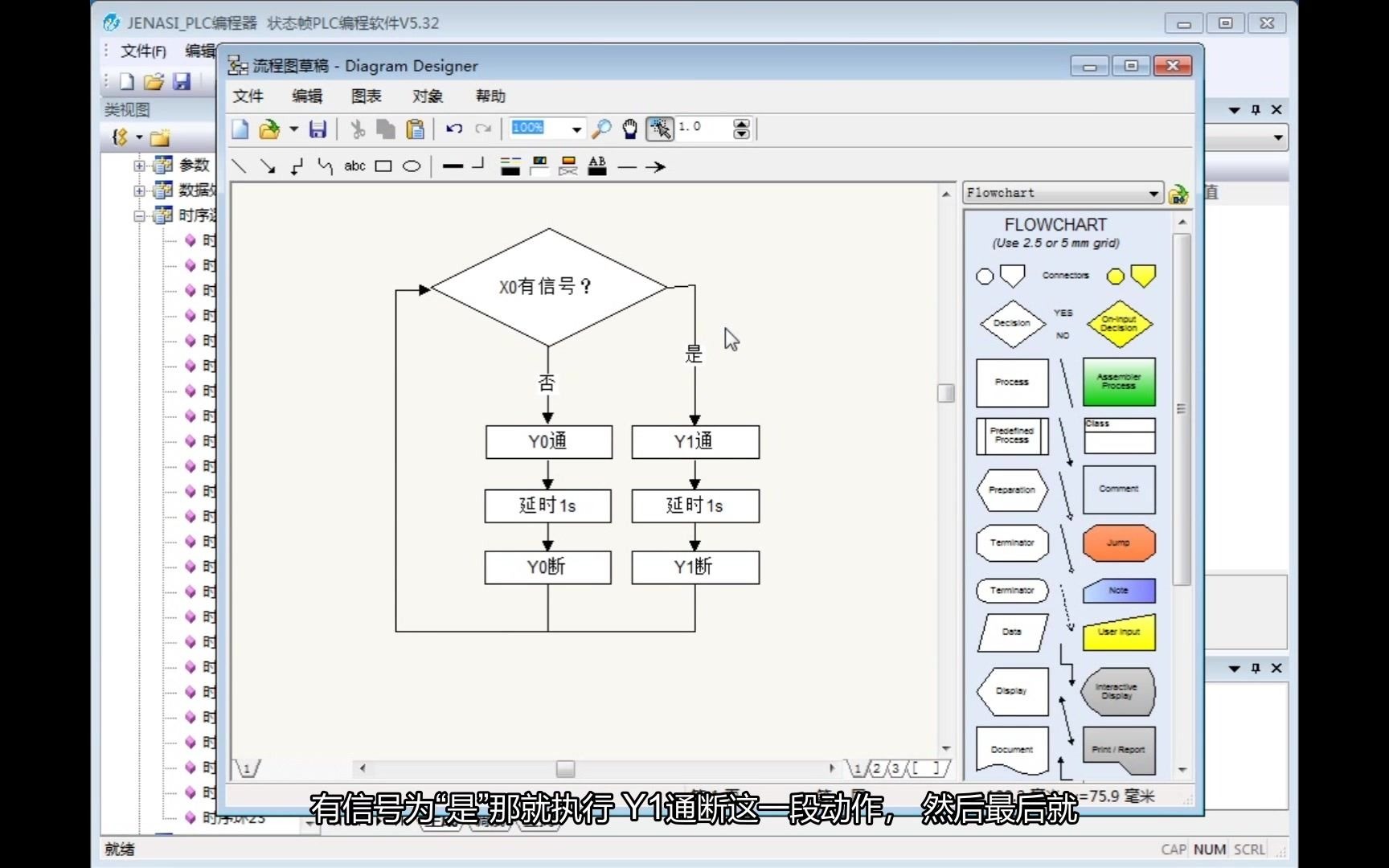This screenshot has height=868, width=1389.
Task: Click the AB text color icon
Action: coord(597,166)
